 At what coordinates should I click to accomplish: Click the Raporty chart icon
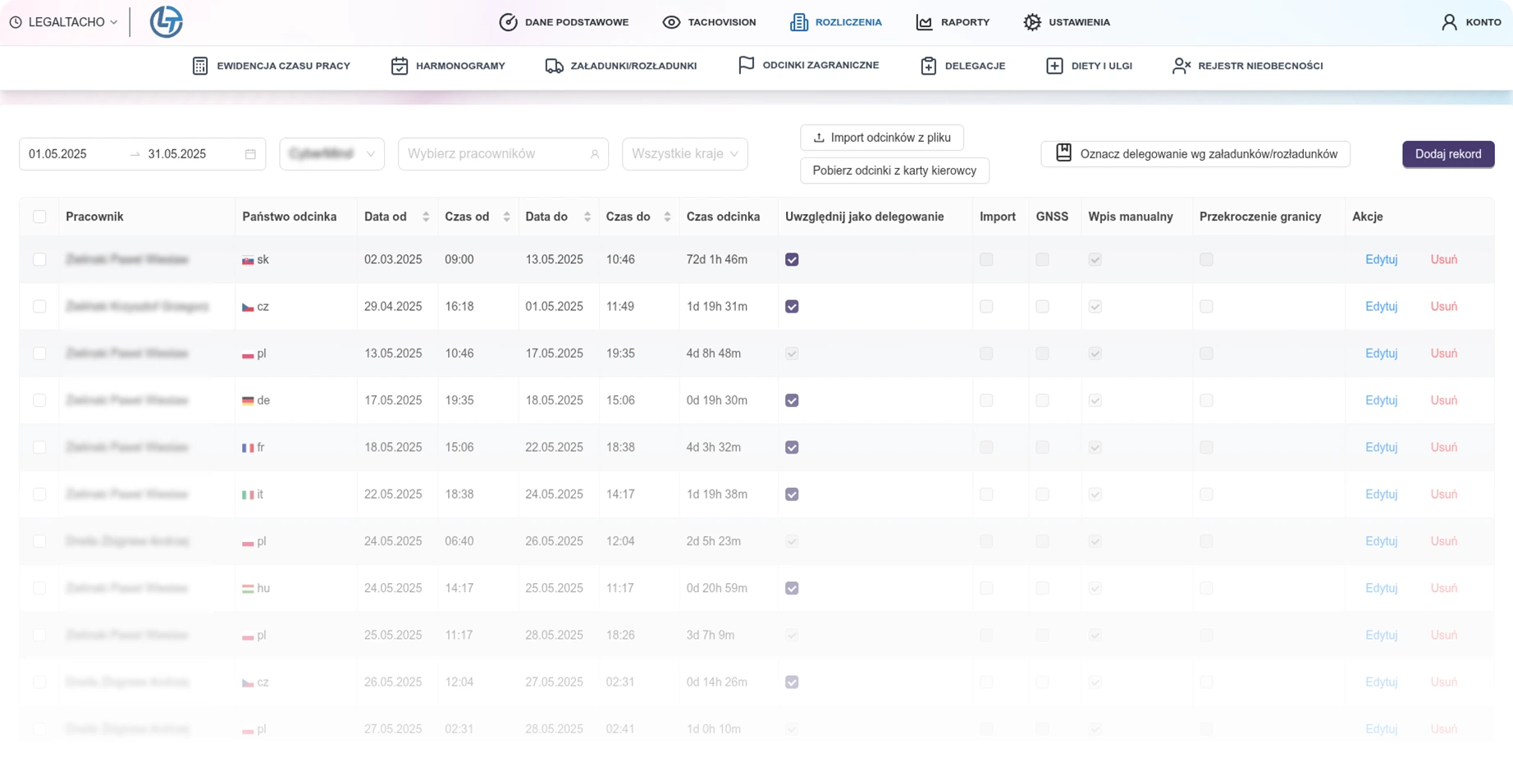924,22
